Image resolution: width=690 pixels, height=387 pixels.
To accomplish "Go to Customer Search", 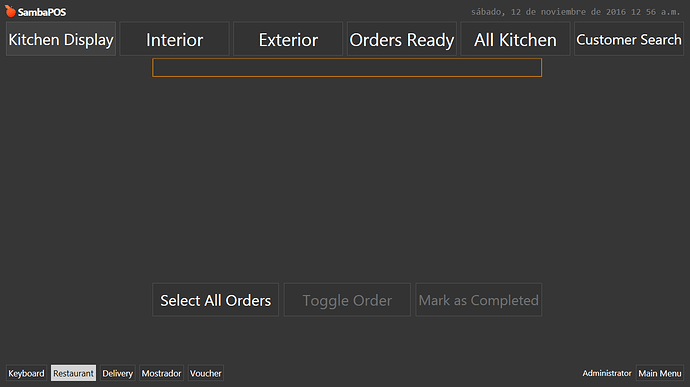I will point(628,39).
